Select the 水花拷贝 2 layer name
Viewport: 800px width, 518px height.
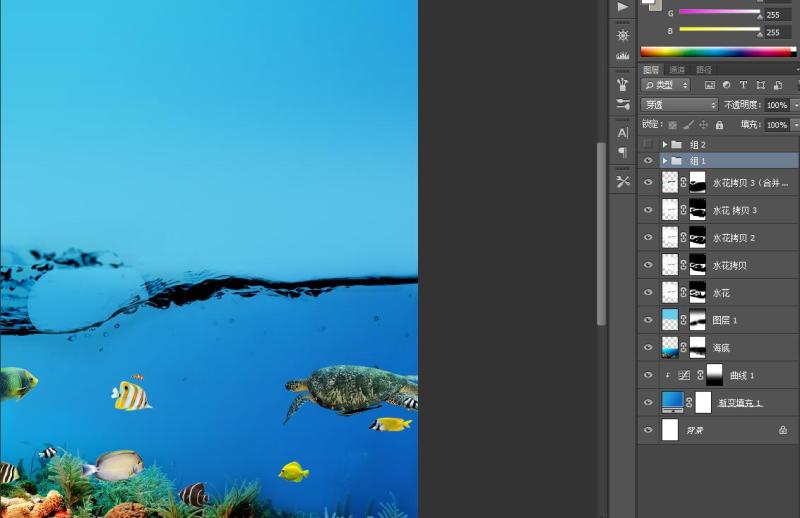click(x=734, y=238)
